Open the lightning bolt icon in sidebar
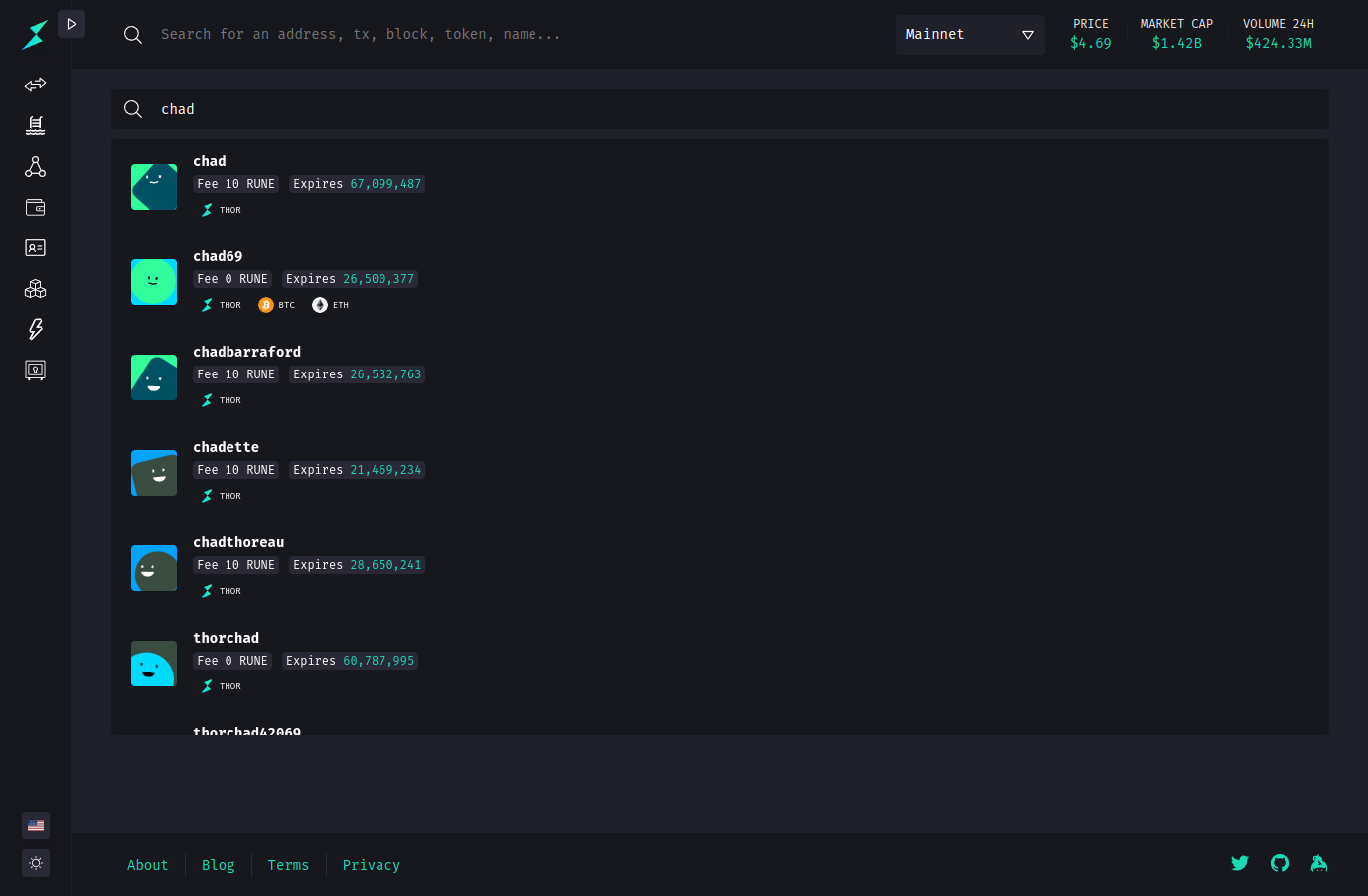1368x896 pixels. tap(35, 329)
